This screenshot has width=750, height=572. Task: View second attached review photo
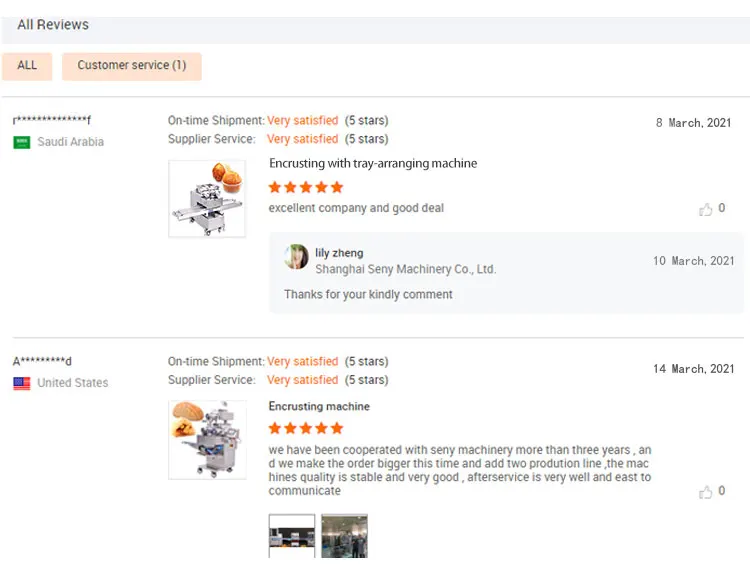(x=344, y=536)
